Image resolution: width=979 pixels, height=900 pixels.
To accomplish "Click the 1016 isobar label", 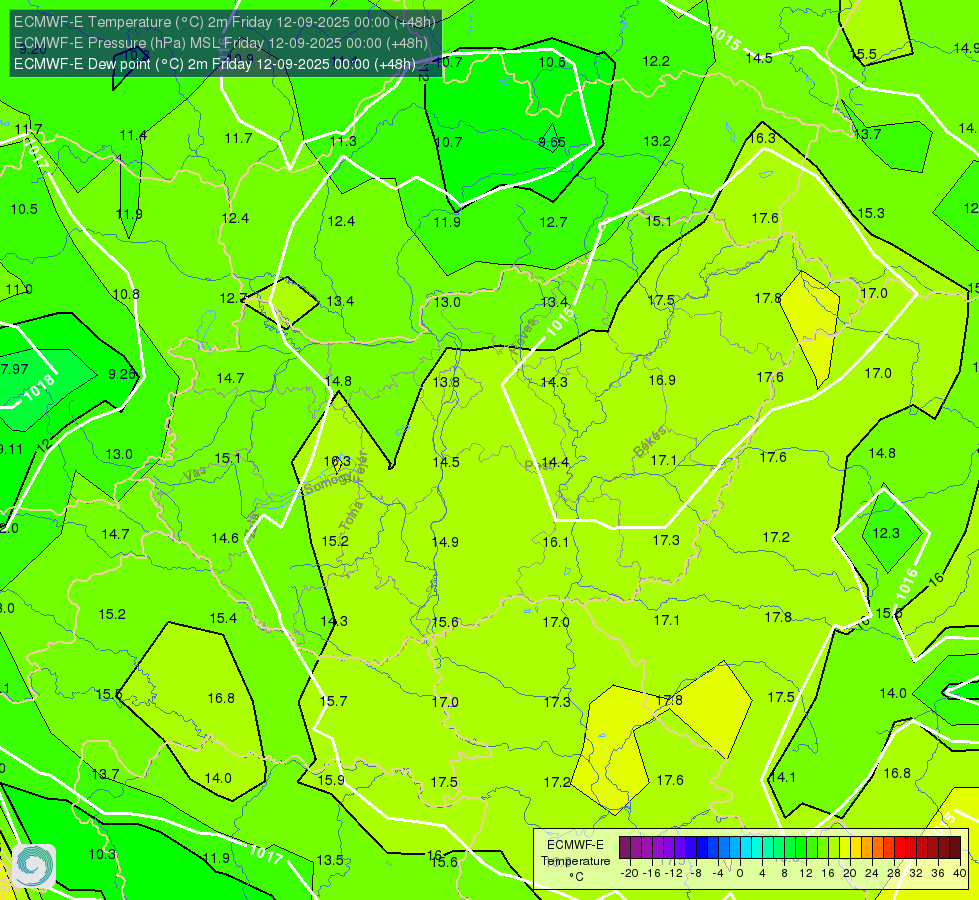I will (x=907, y=583).
